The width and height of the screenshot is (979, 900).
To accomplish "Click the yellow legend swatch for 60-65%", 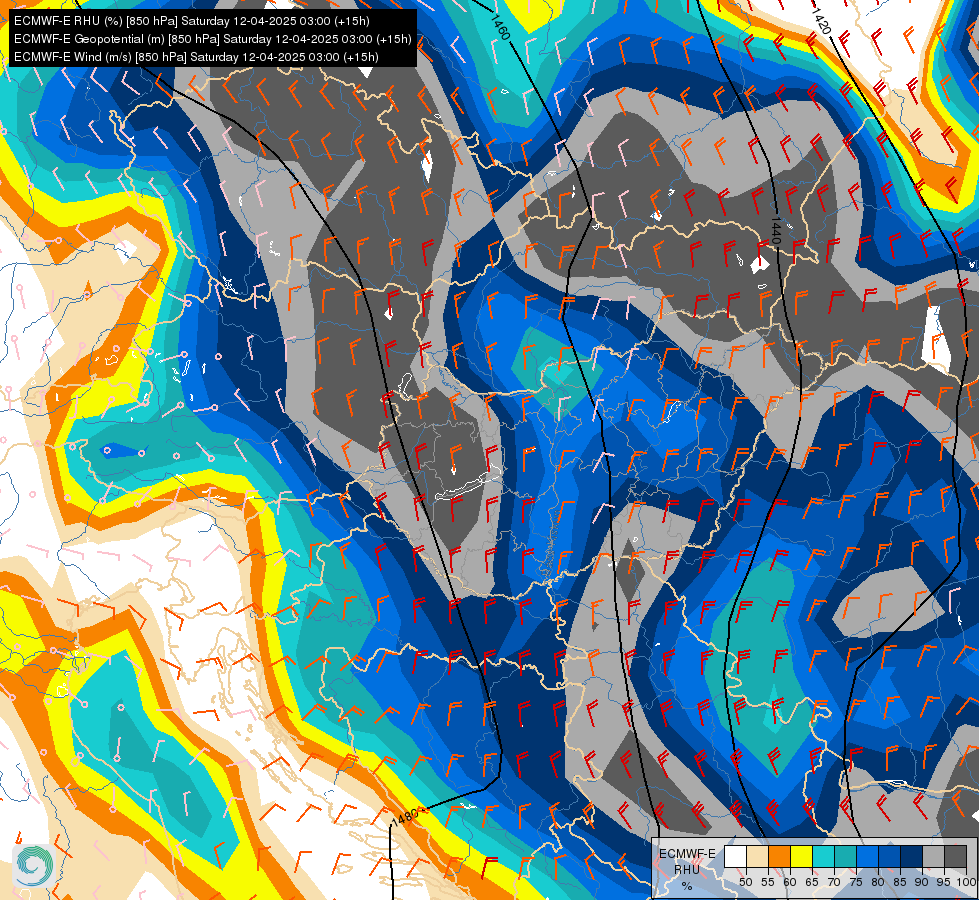I will [x=802, y=856].
